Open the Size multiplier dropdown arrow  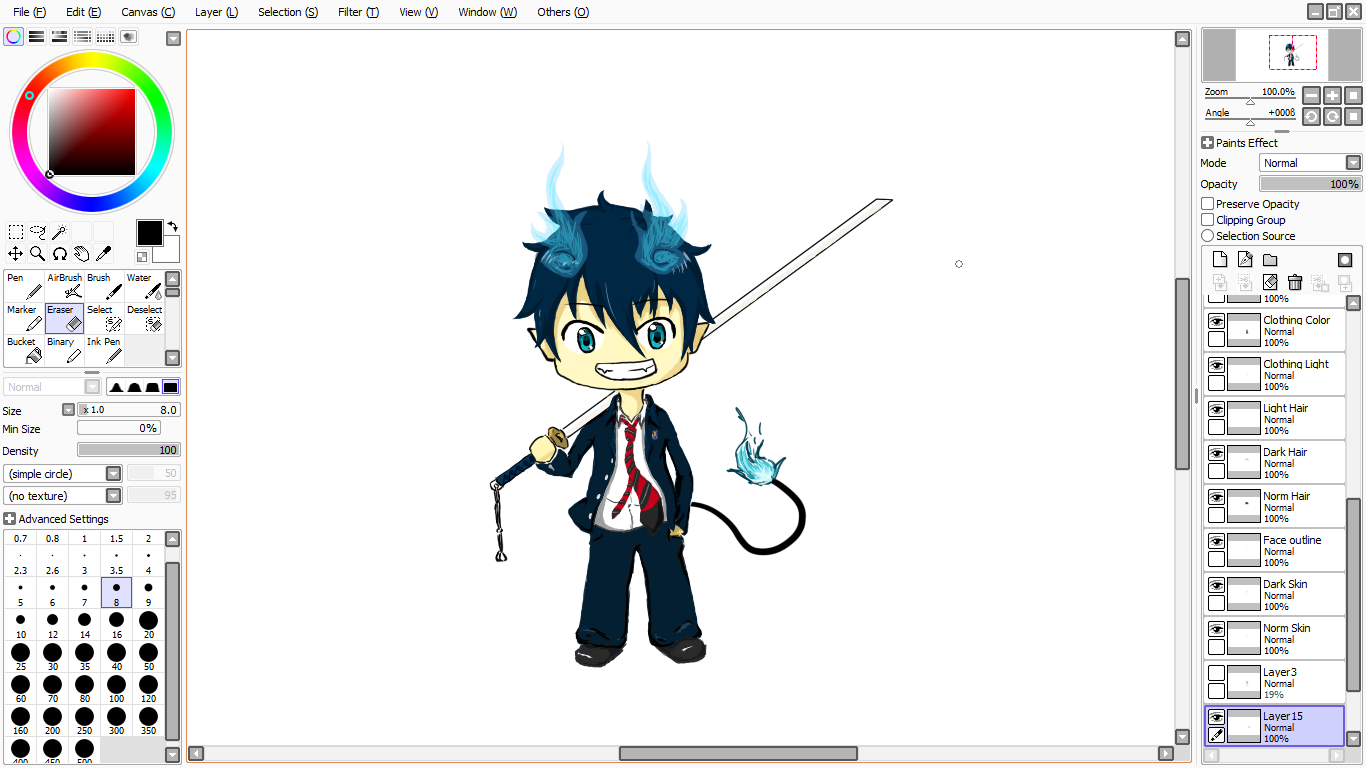tap(69, 410)
